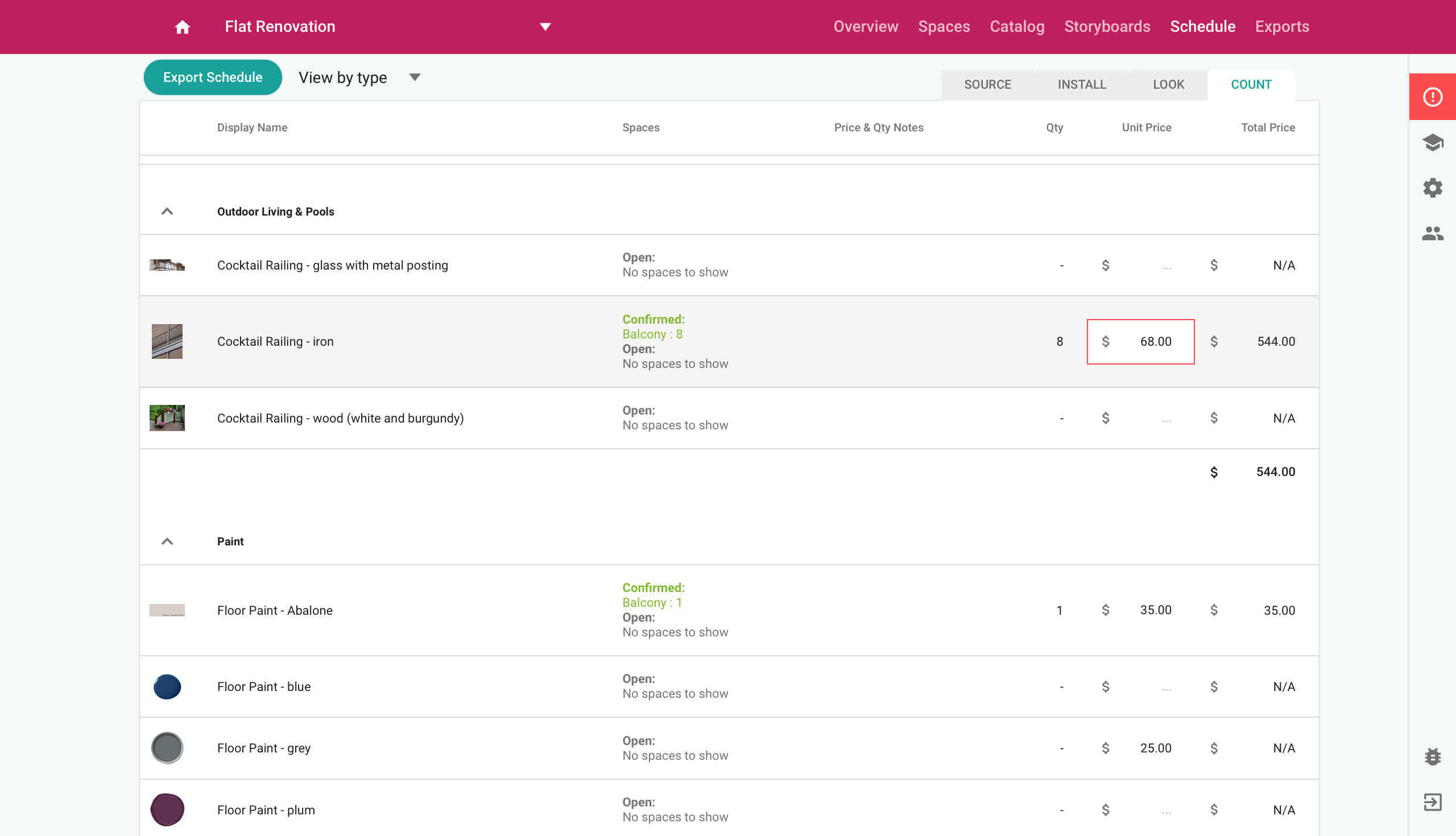
Task: Click the home icon in header
Action: pyautogui.click(x=182, y=27)
